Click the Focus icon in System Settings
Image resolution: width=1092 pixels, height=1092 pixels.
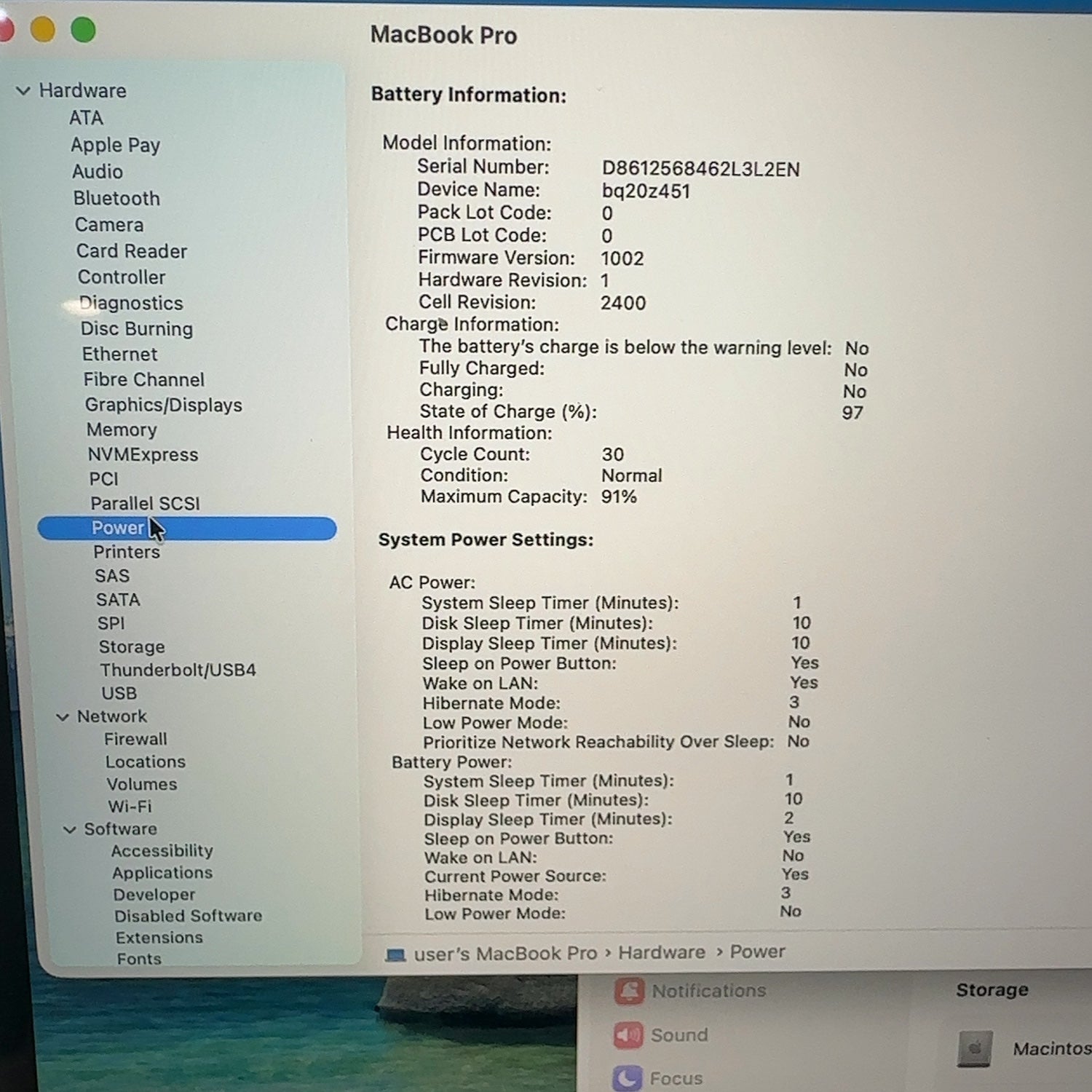point(628,1078)
